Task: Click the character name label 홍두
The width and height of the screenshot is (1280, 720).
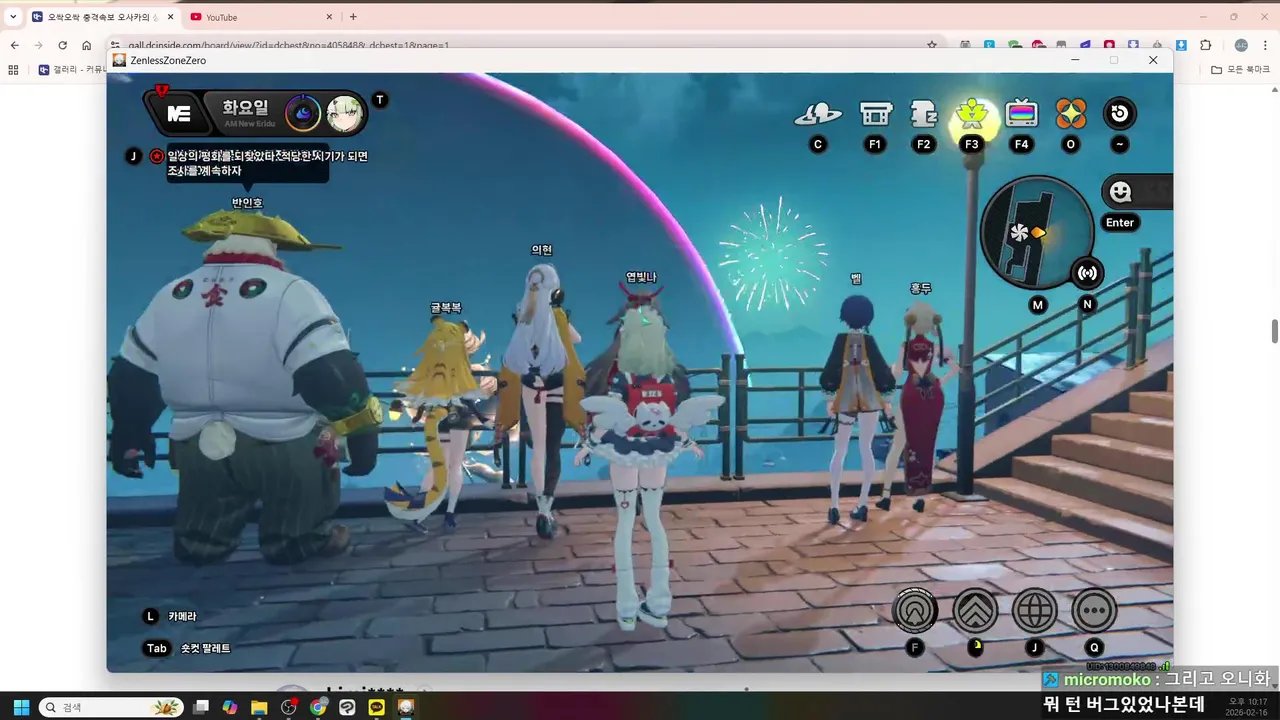Action: (x=920, y=288)
